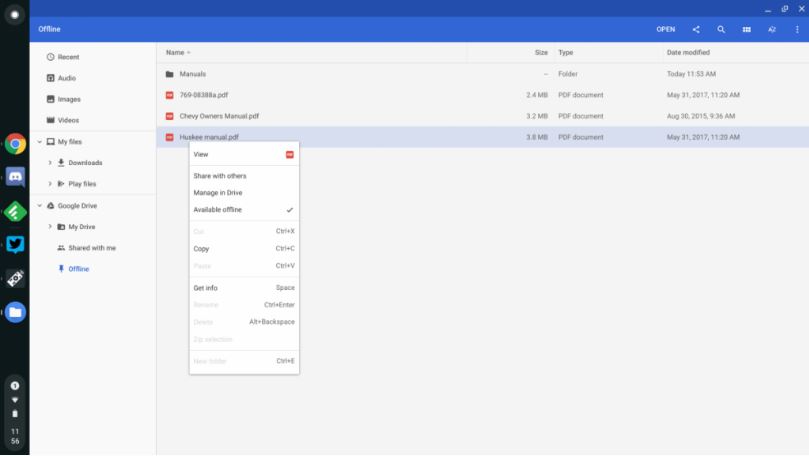Select Get info in context menu

coord(243,288)
